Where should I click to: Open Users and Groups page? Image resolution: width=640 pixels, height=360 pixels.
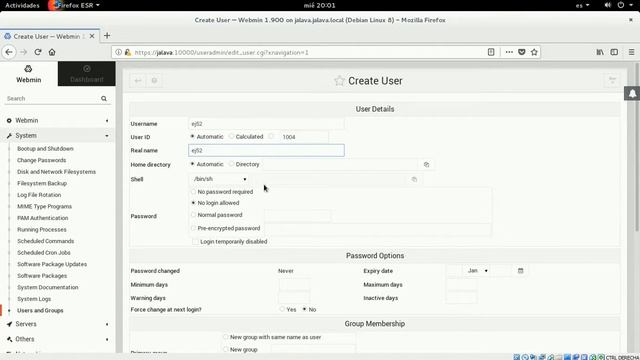pos(40,311)
